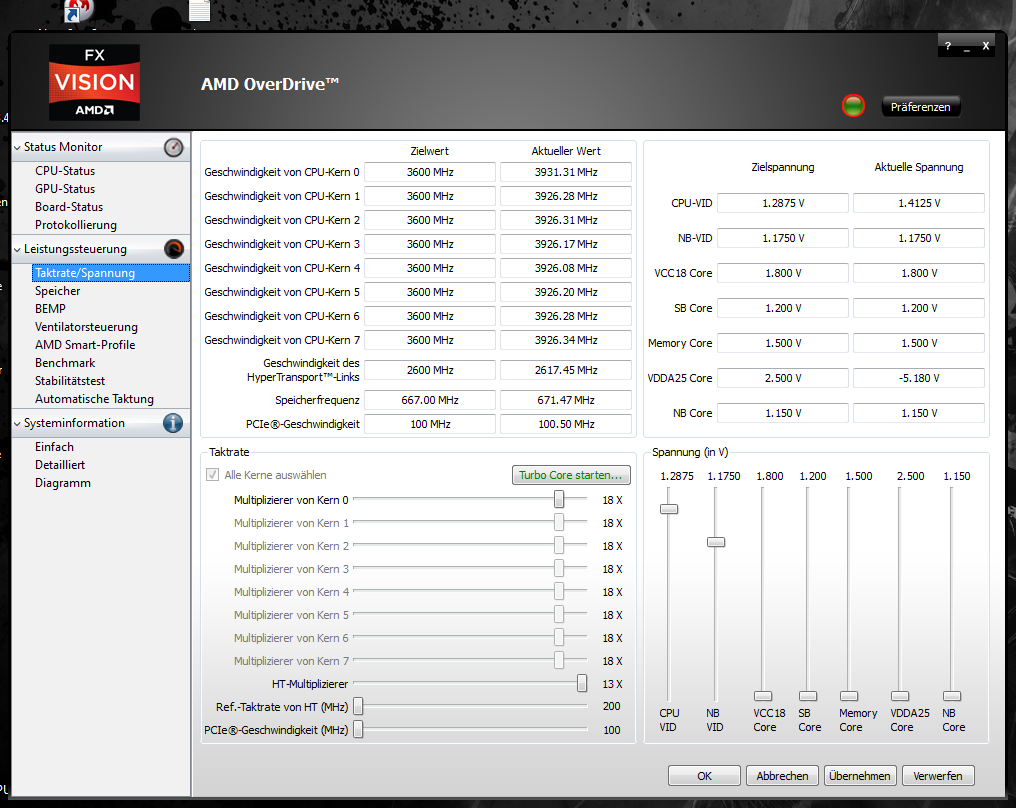Open Automatische Taktung page
1016x808 pixels.
(94, 399)
